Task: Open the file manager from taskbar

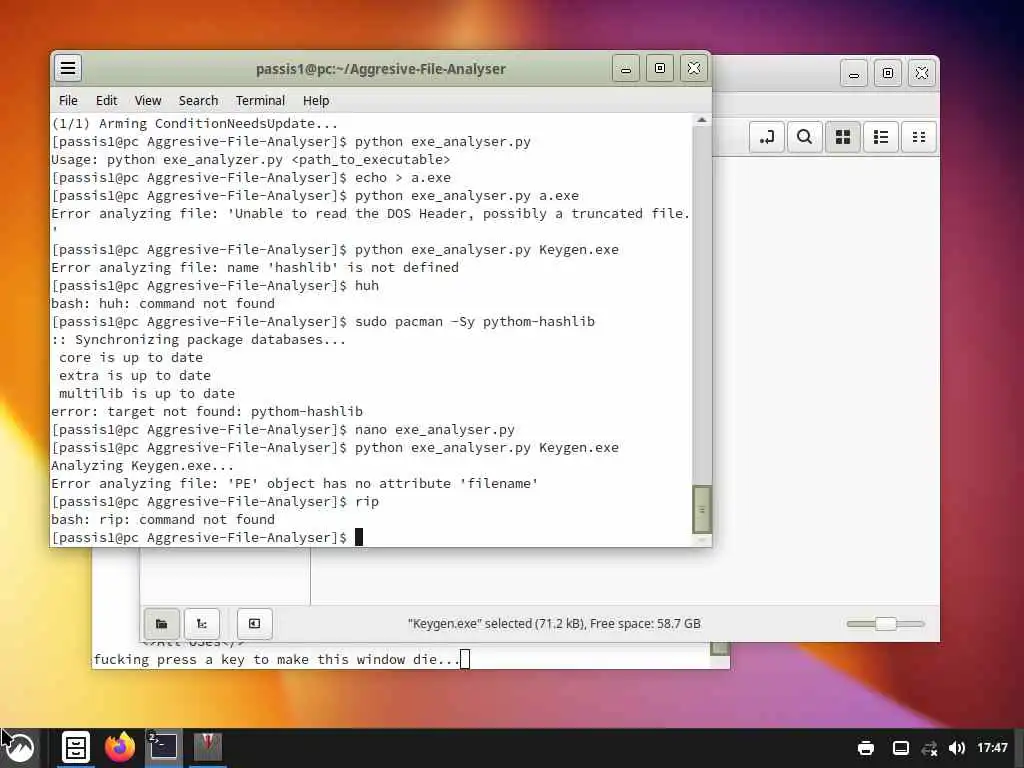Action: [76, 747]
